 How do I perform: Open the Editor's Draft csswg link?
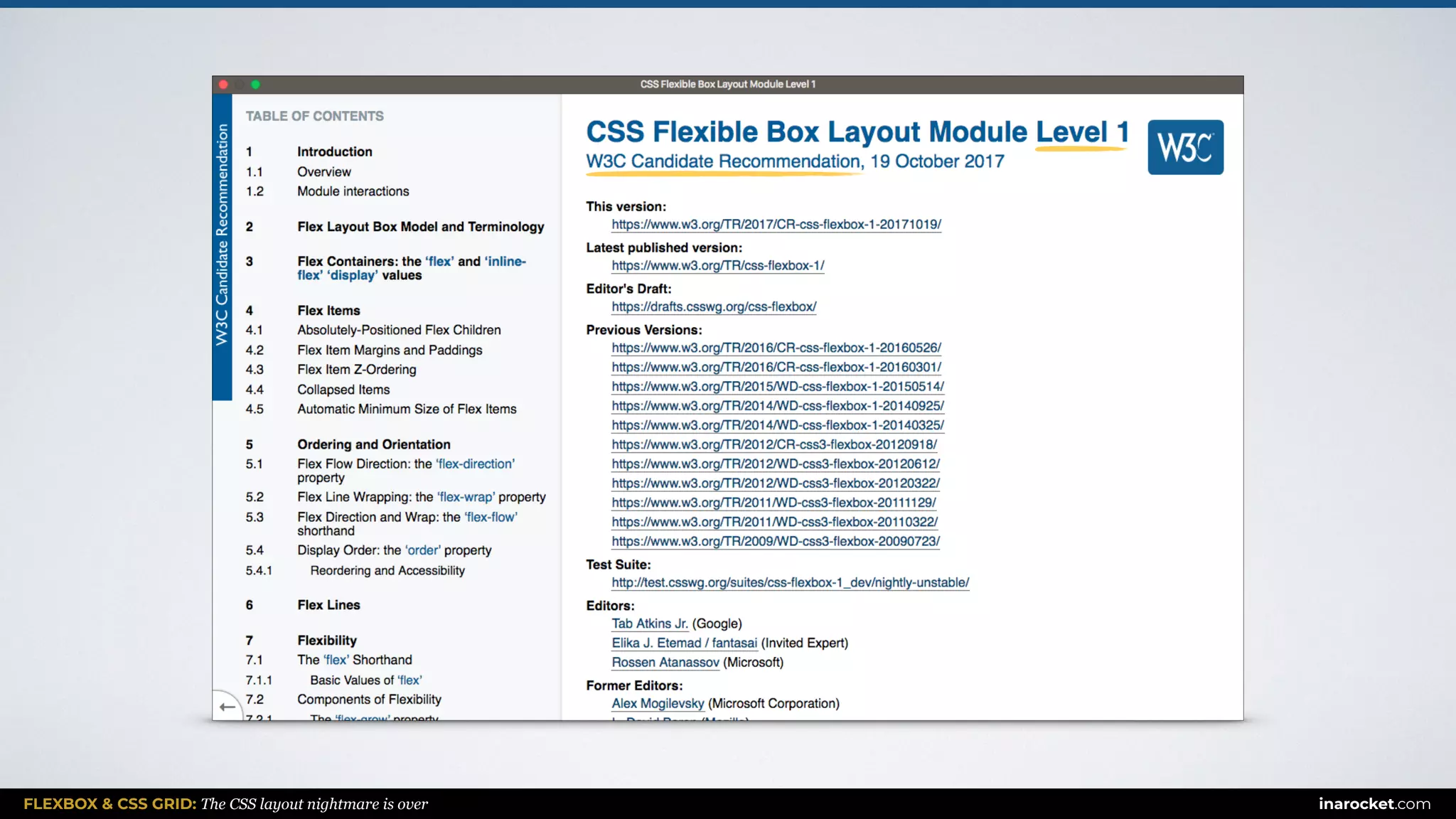point(713,307)
